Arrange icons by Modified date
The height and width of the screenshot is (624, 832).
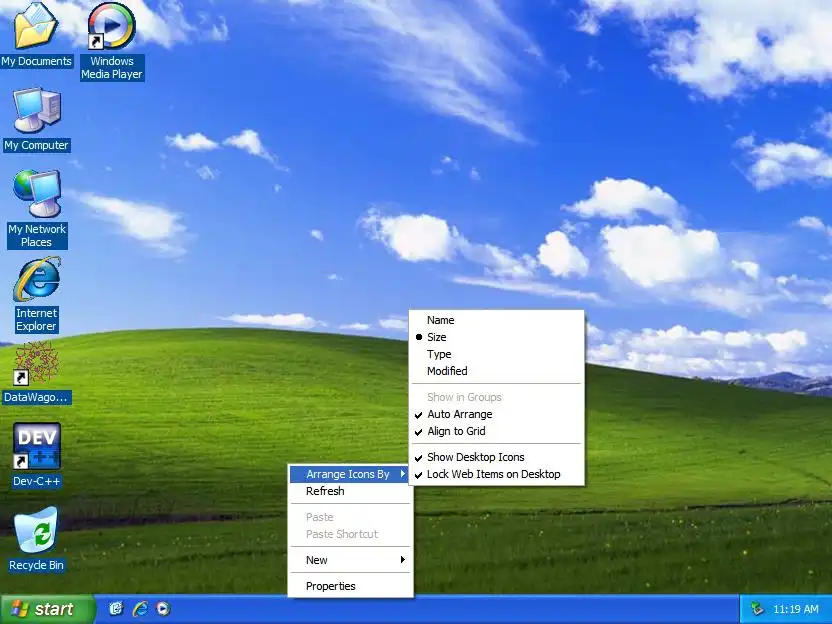(x=497, y=371)
